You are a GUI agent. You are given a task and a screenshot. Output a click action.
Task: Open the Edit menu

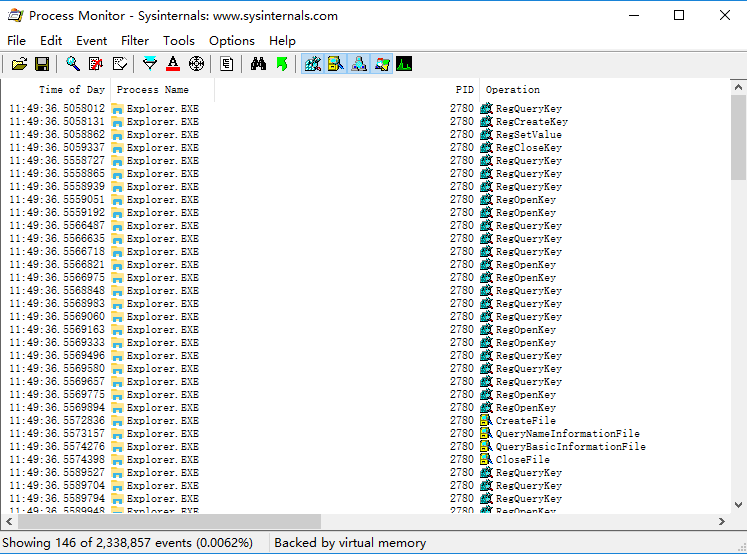(x=51, y=41)
